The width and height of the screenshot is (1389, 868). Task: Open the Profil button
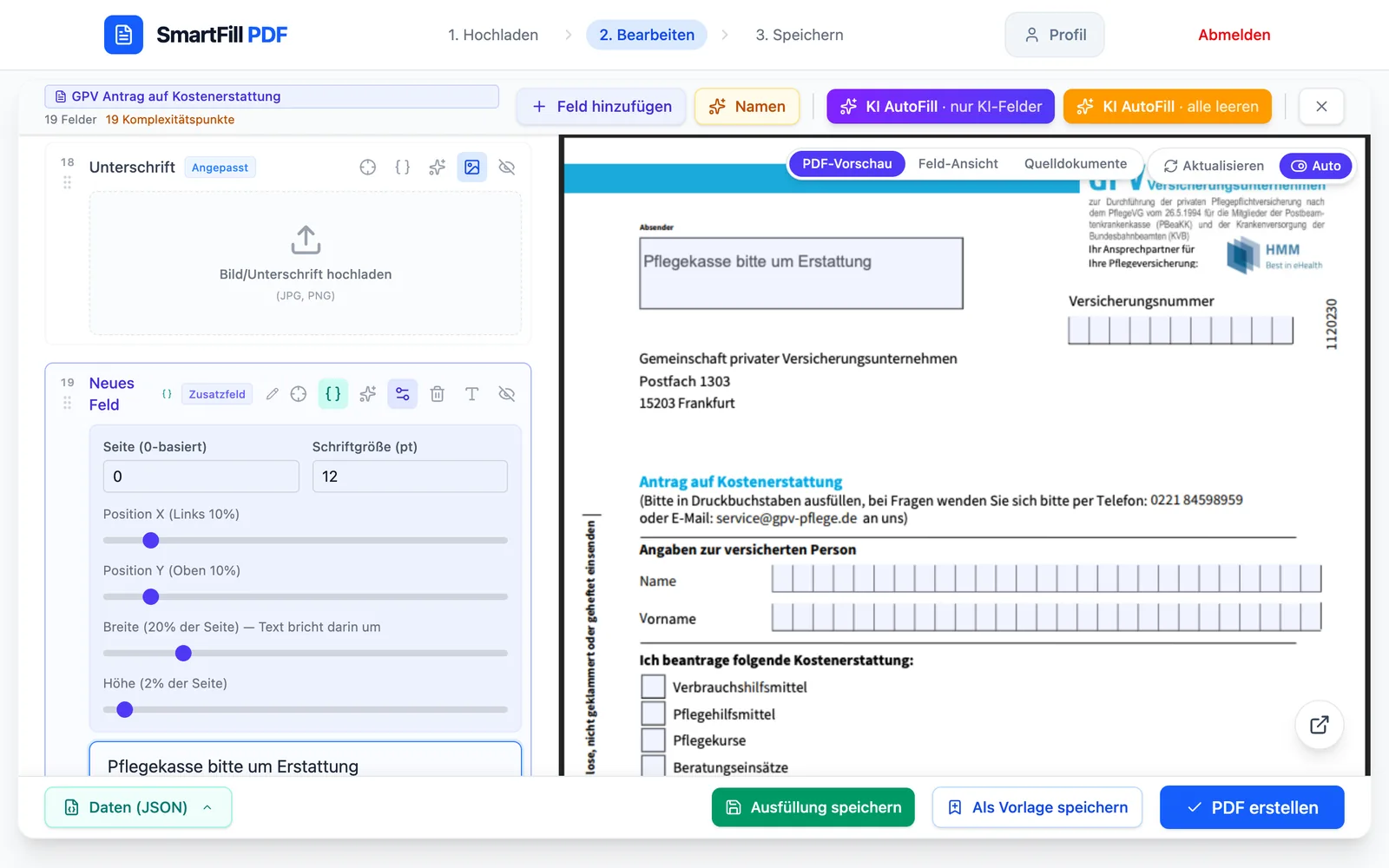[1055, 35]
